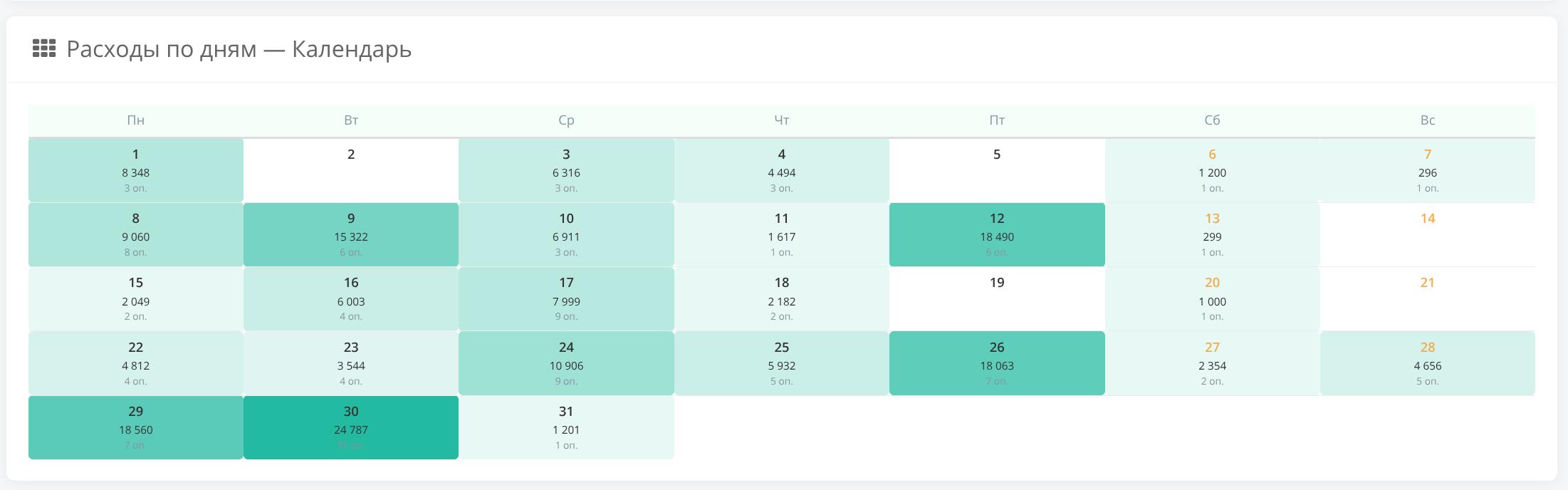Click the Вс weekday column header

(x=1427, y=120)
